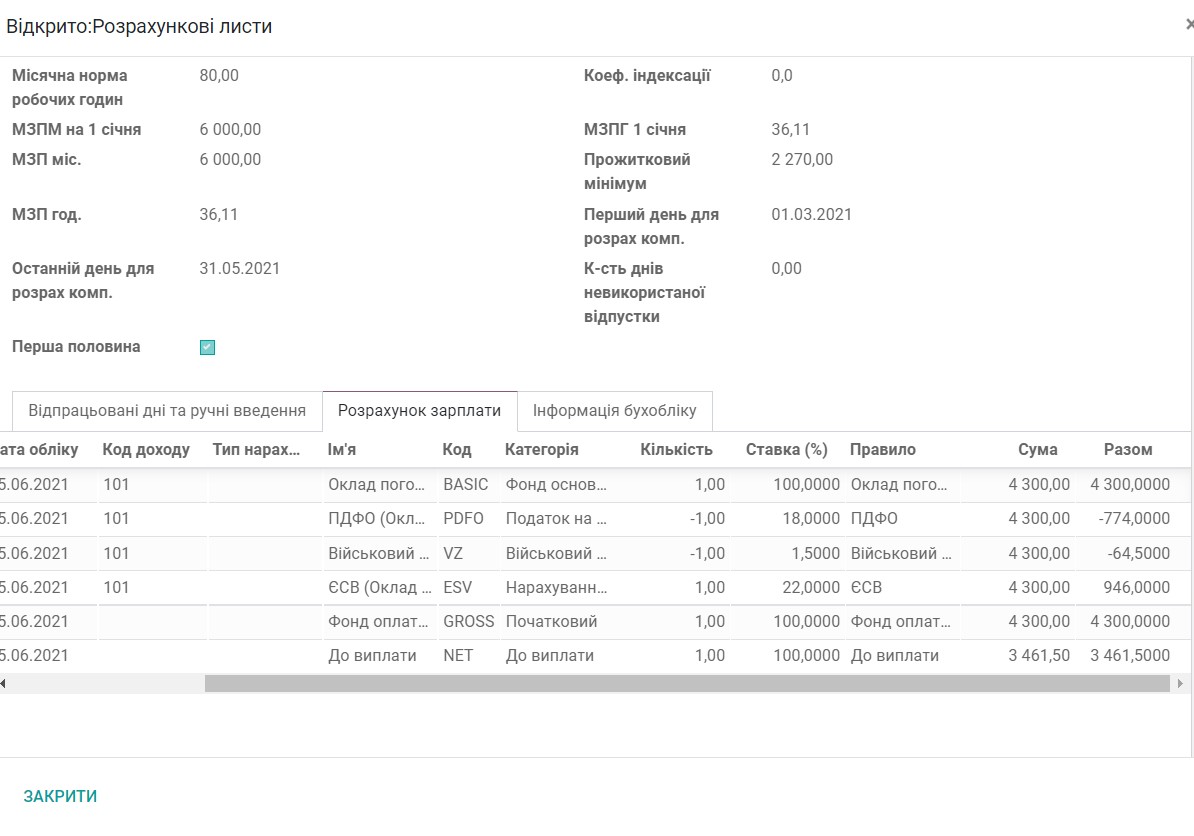
Task: Click the left scroll arrow of the table
Action: point(5,684)
